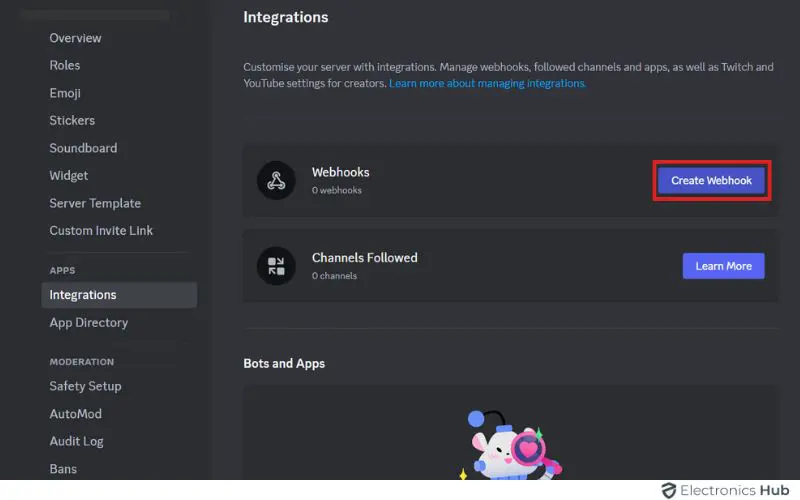Click the Webhooks icon
Image resolution: width=800 pixels, height=500 pixels.
coord(277,181)
